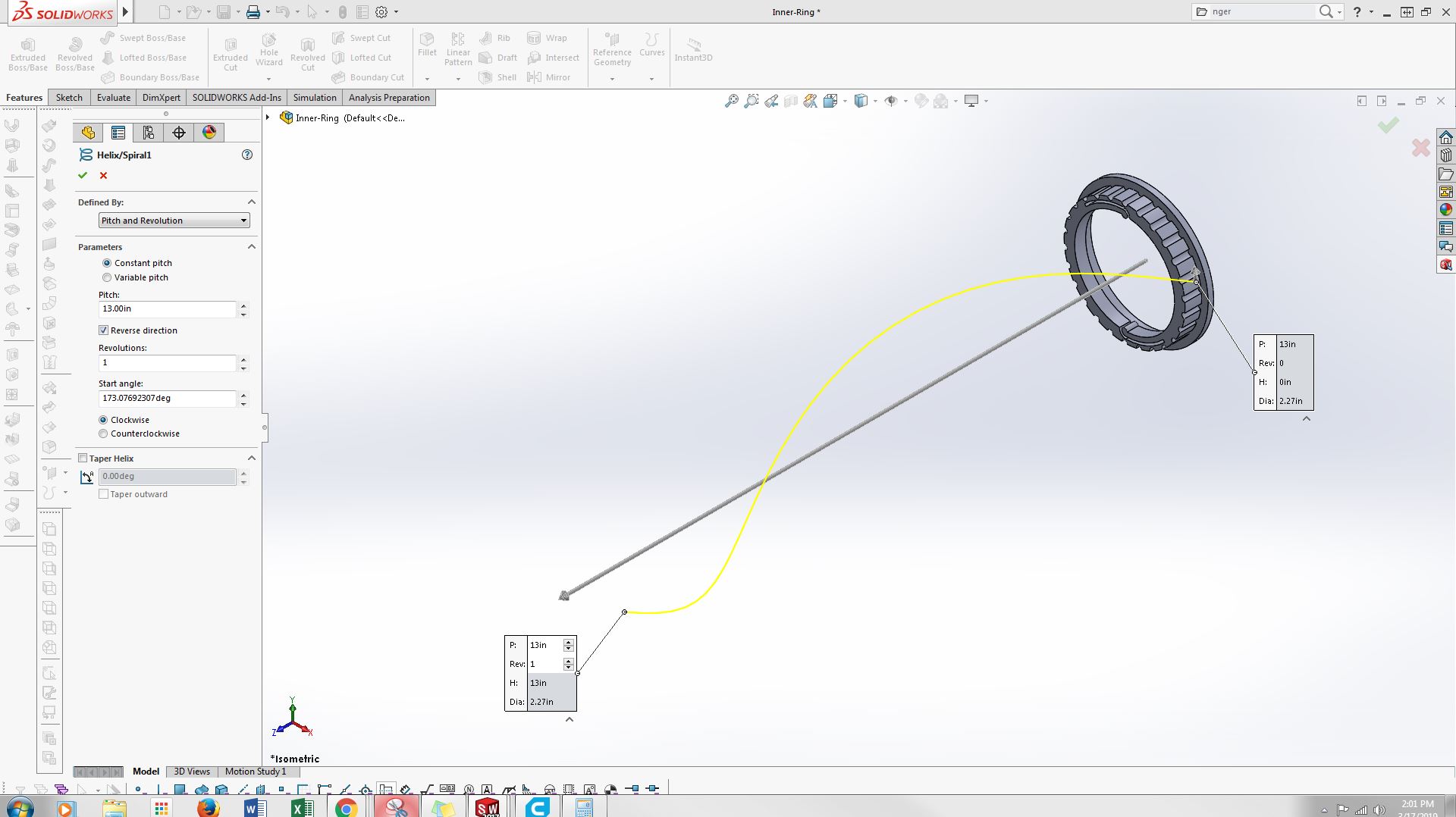Select Variable pitch radio button
Screen dimensions: 1456x817
click(x=107, y=277)
